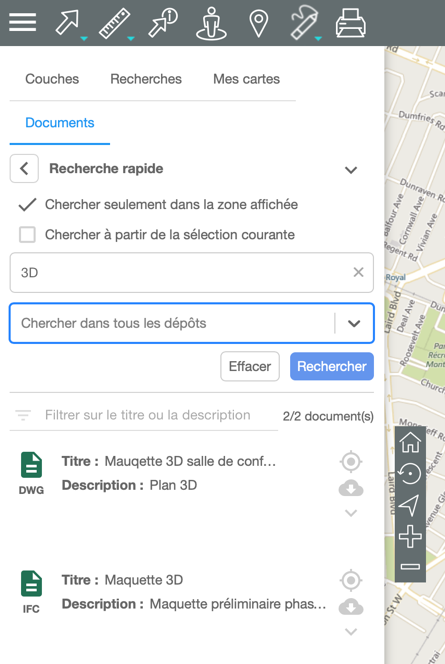
Task: Zoom in with the plus map button
Action: [x=410, y=537]
